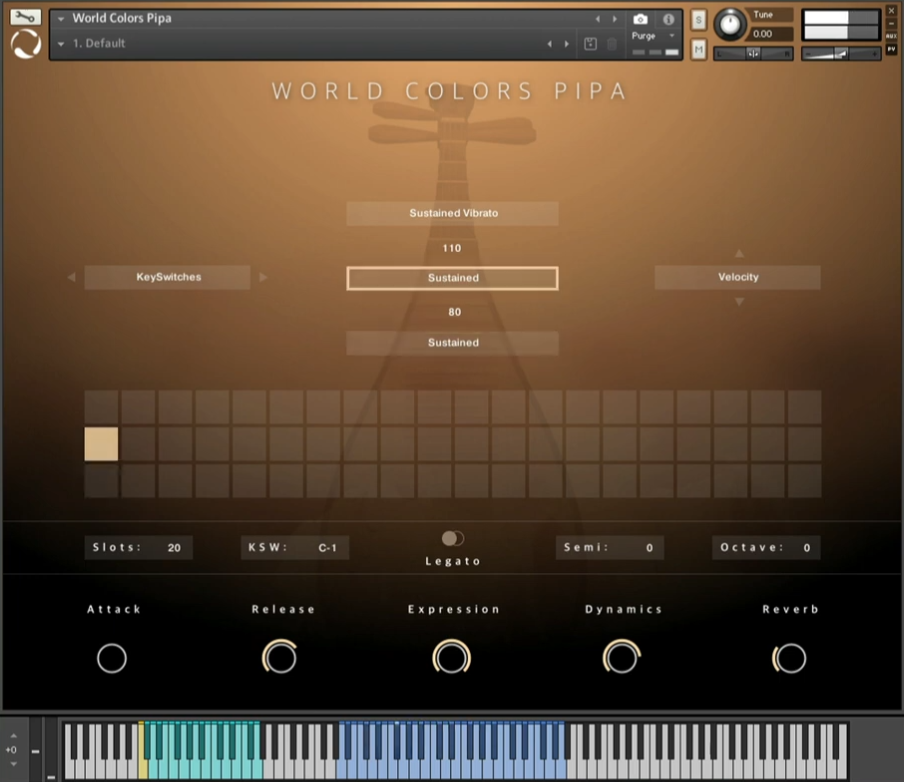Toggle the Legato switch

pos(453,538)
